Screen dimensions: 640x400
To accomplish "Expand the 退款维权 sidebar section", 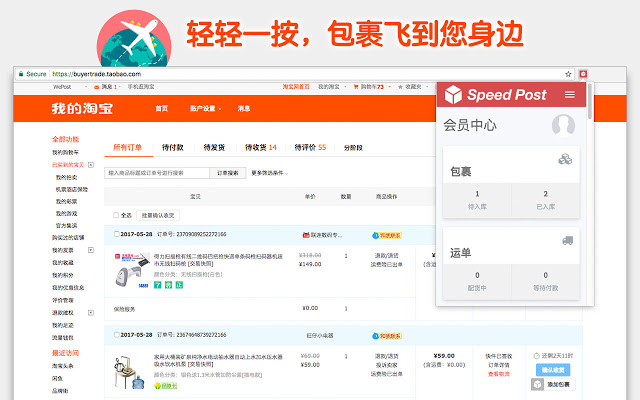I will pos(91,313).
